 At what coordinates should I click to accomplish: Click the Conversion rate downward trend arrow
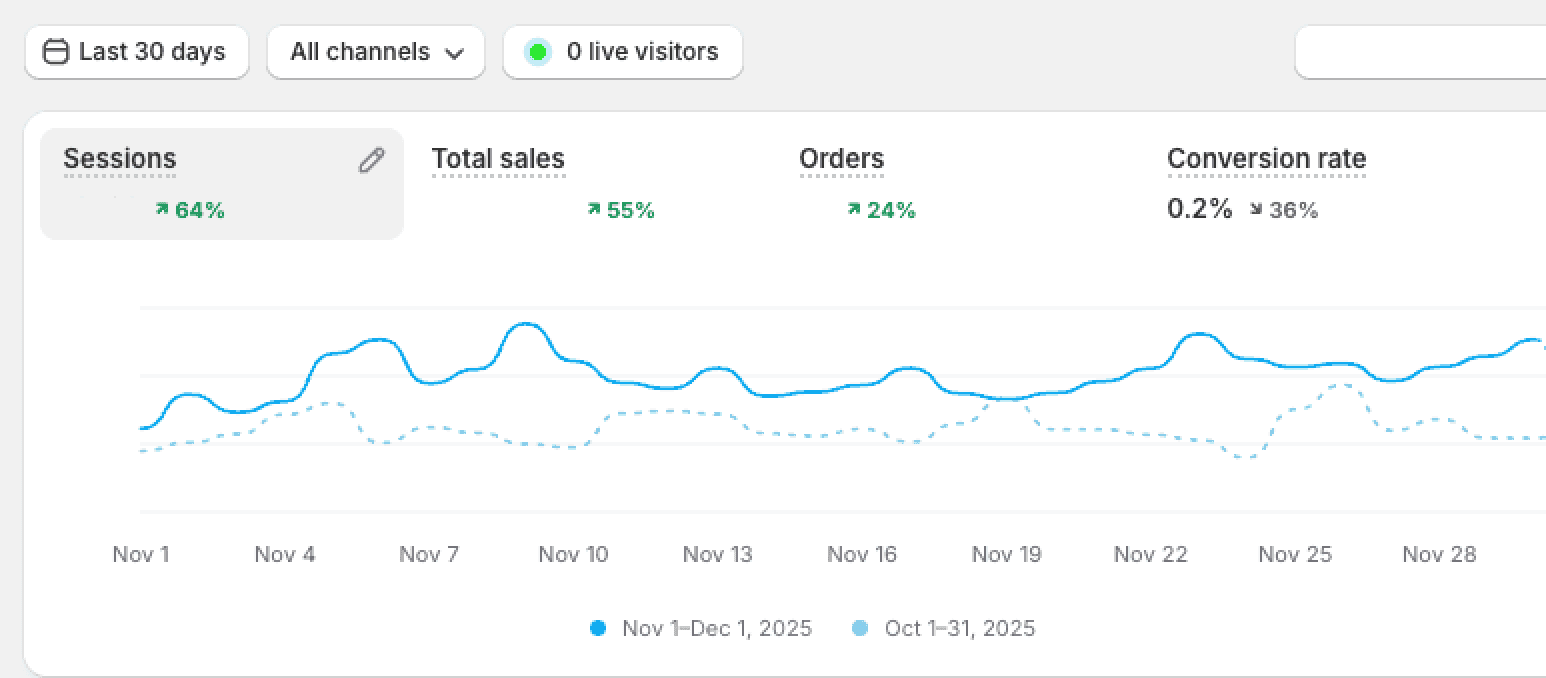pyautogui.click(x=1256, y=210)
